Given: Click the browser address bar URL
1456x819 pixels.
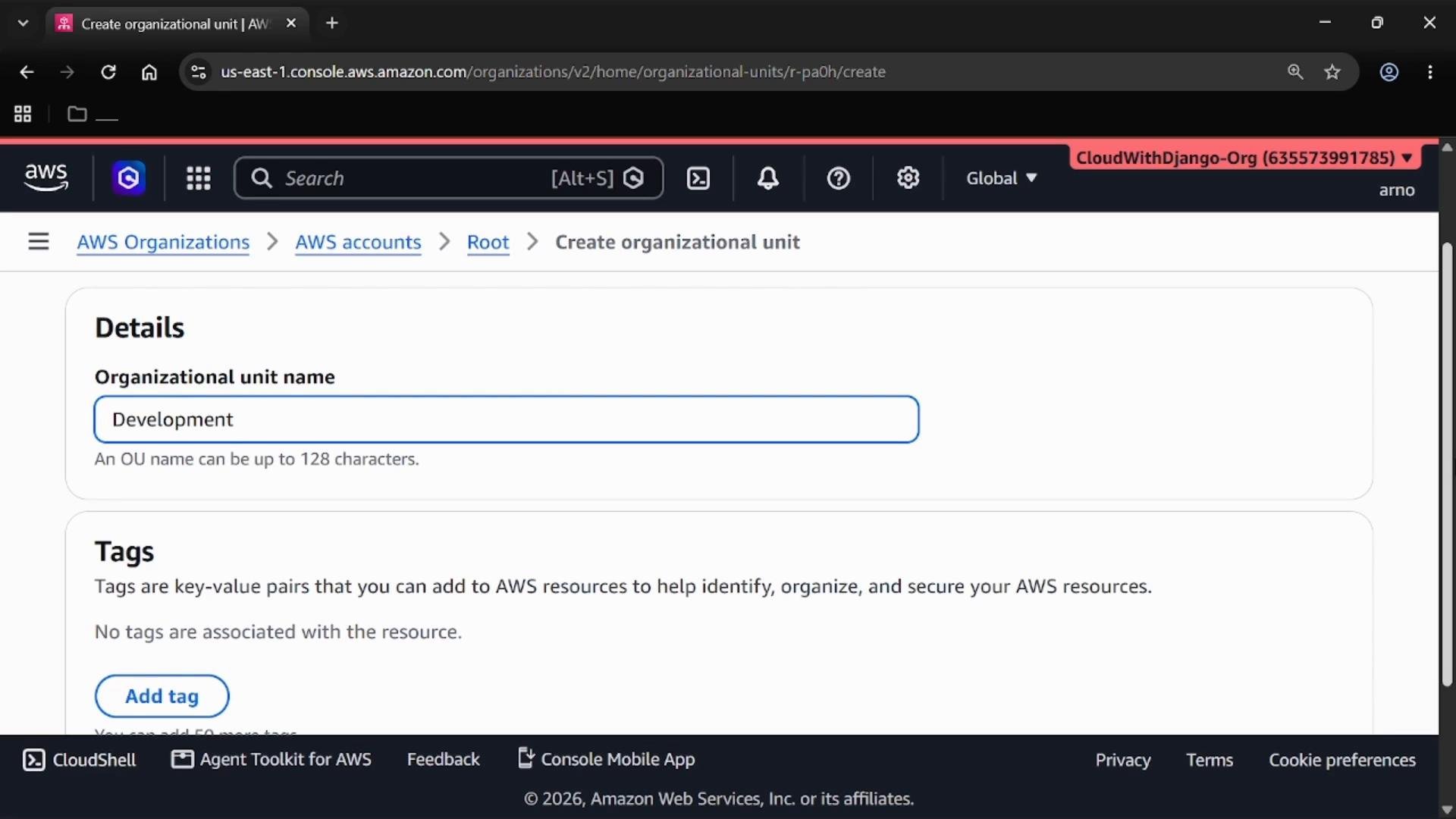Looking at the screenshot, I should tap(553, 72).
